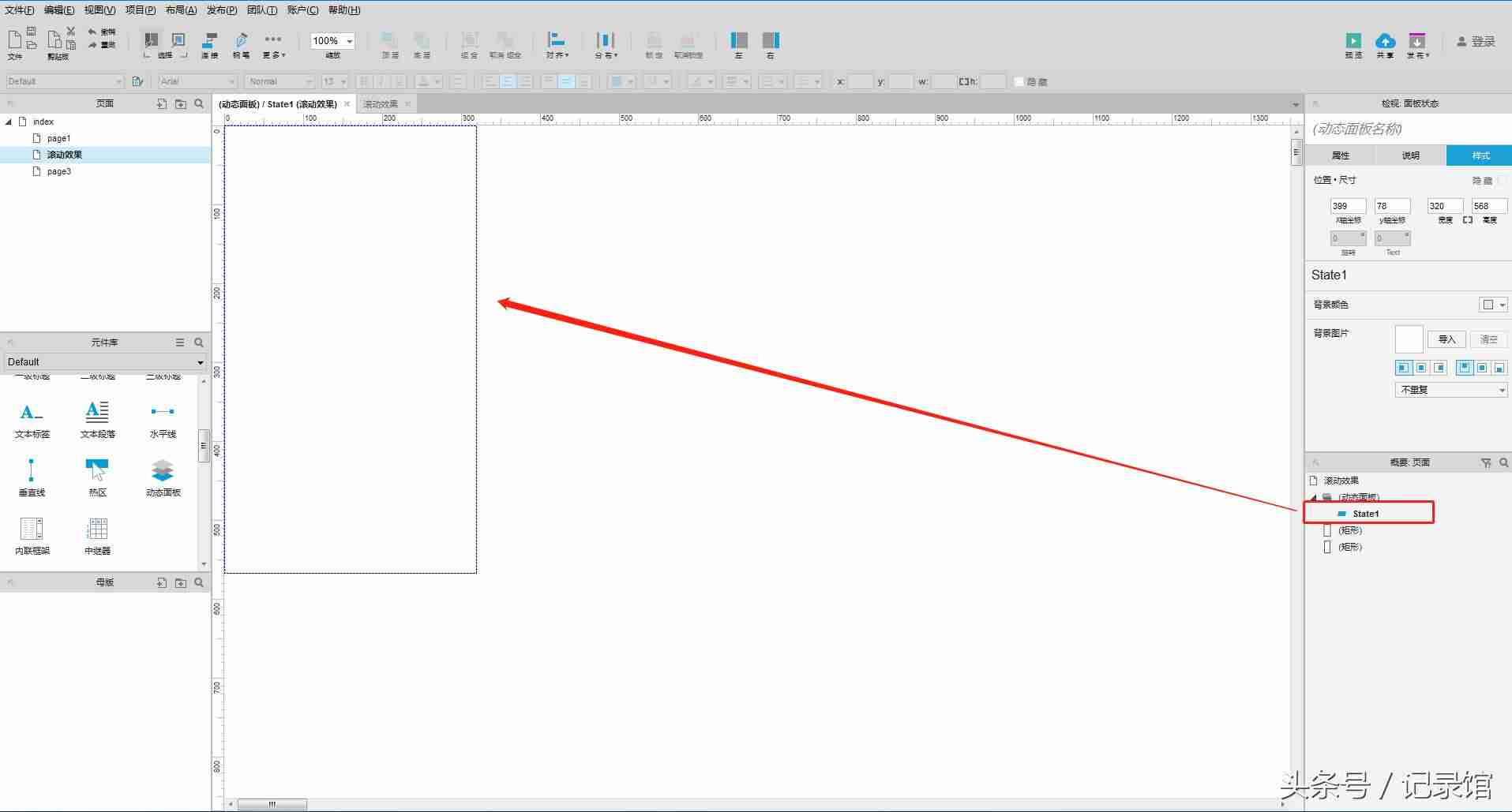Click Add Folder icon in Pages panel

181,103
